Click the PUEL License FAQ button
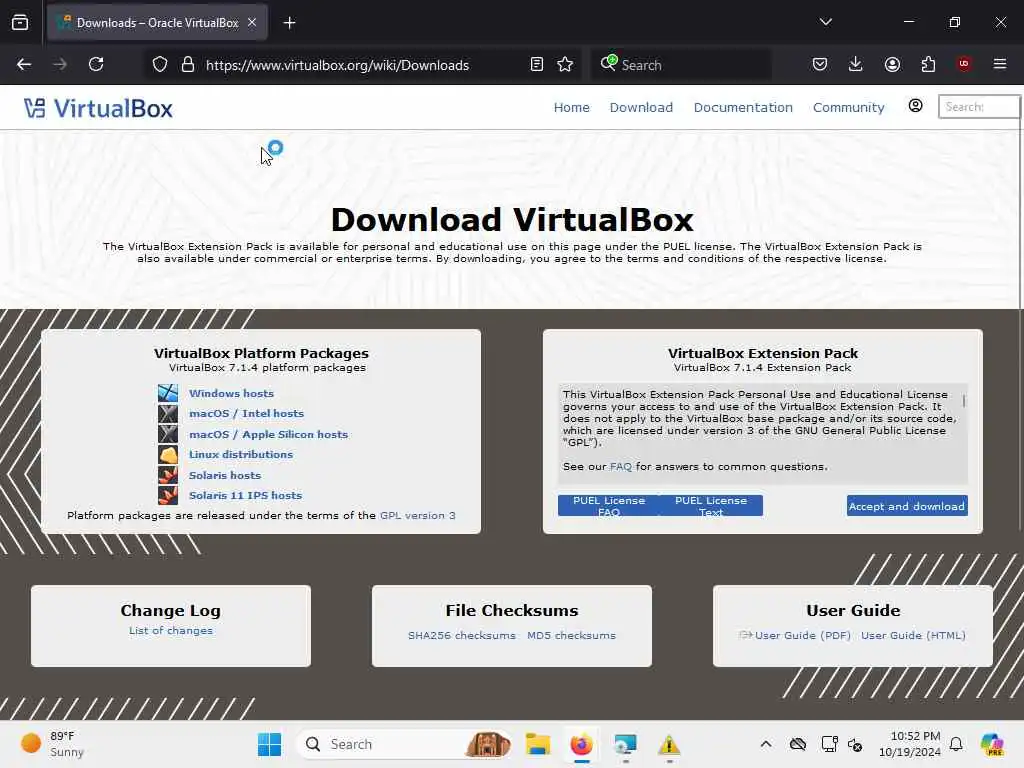Viewport: 1024px width, 768px height. 609,505
